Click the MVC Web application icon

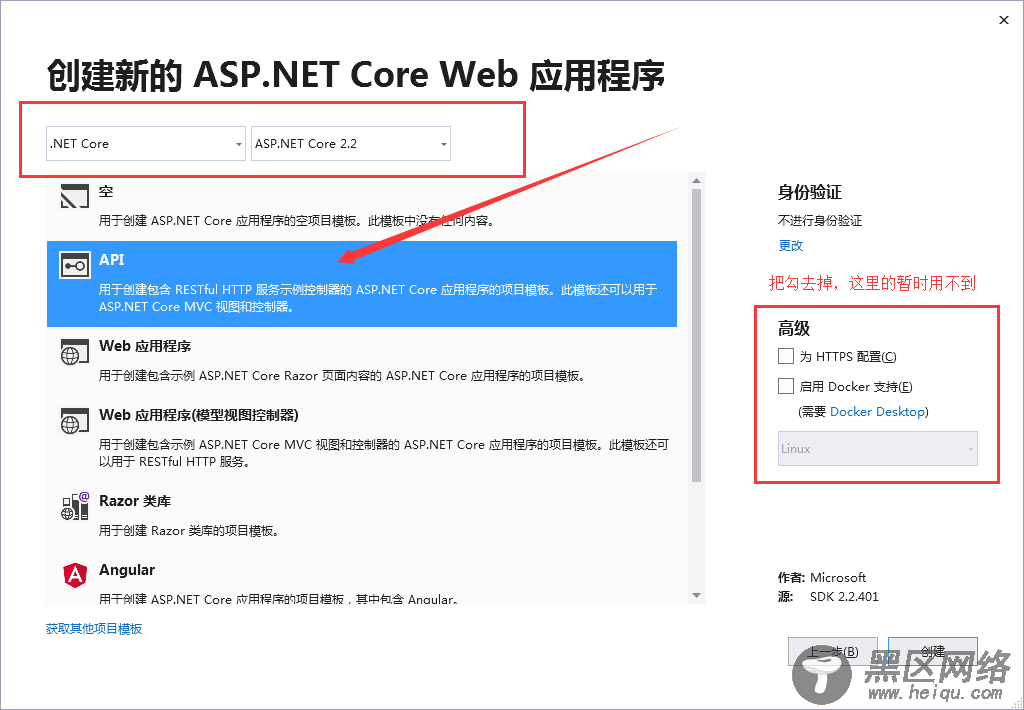pos(74,421)
